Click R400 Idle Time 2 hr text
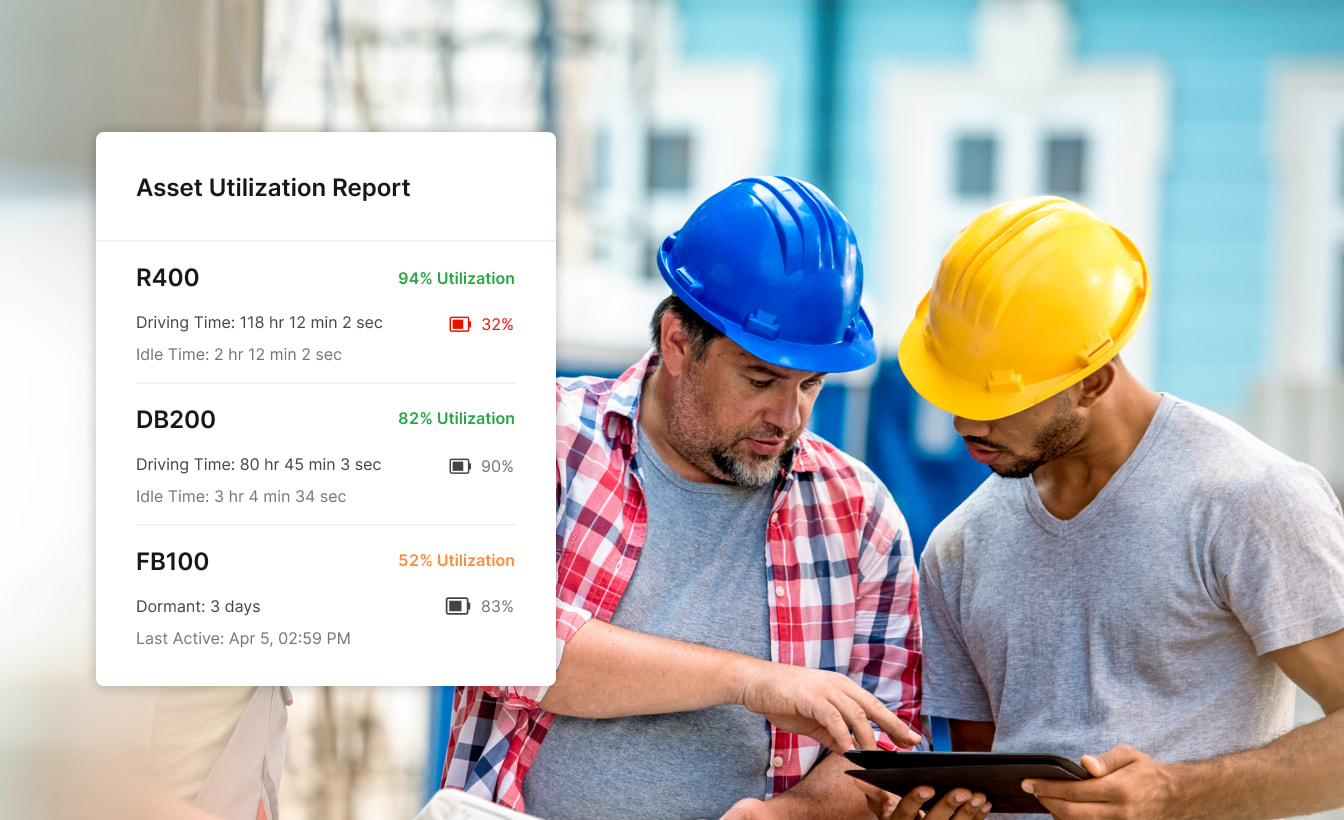 [x=239, y=355]
